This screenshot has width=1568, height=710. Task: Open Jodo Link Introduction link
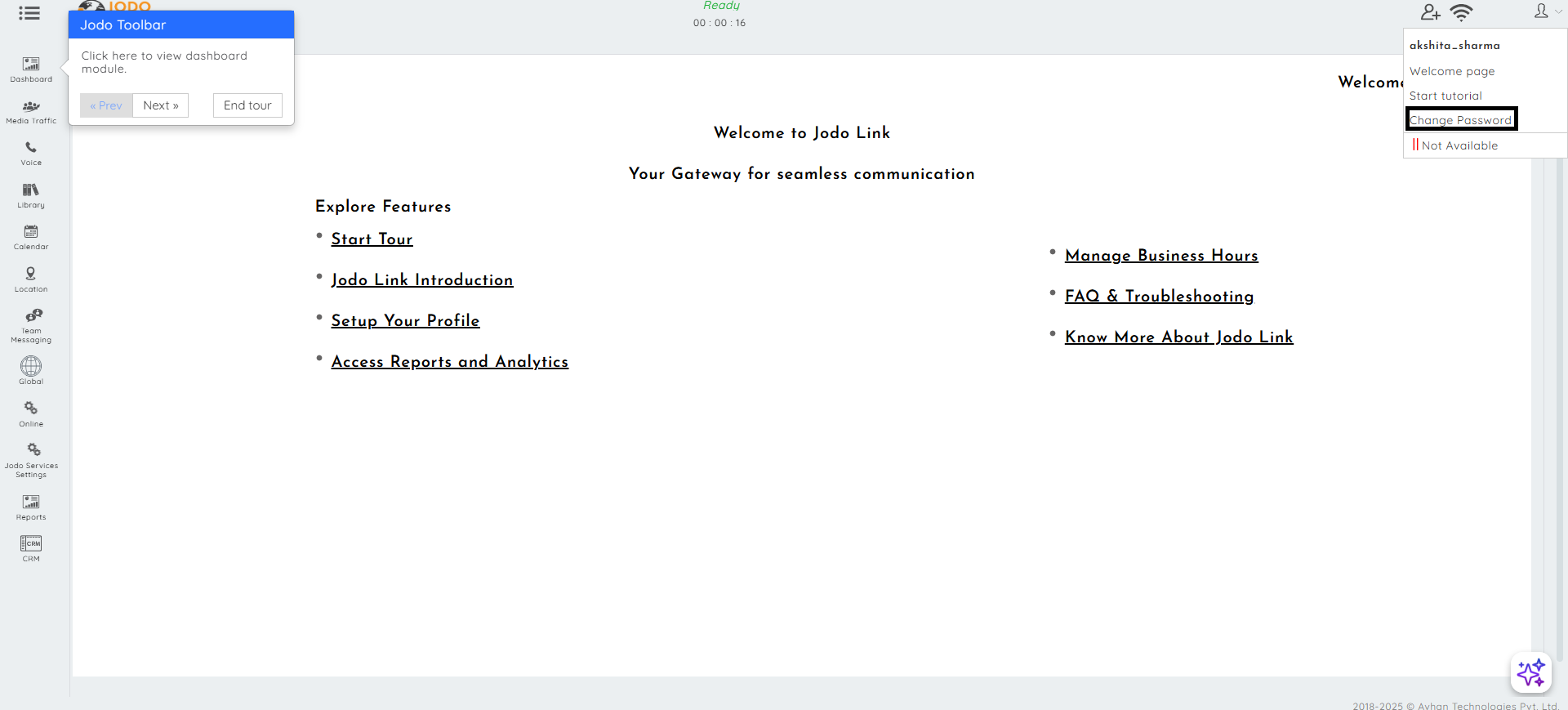click(x=422, y=280)
